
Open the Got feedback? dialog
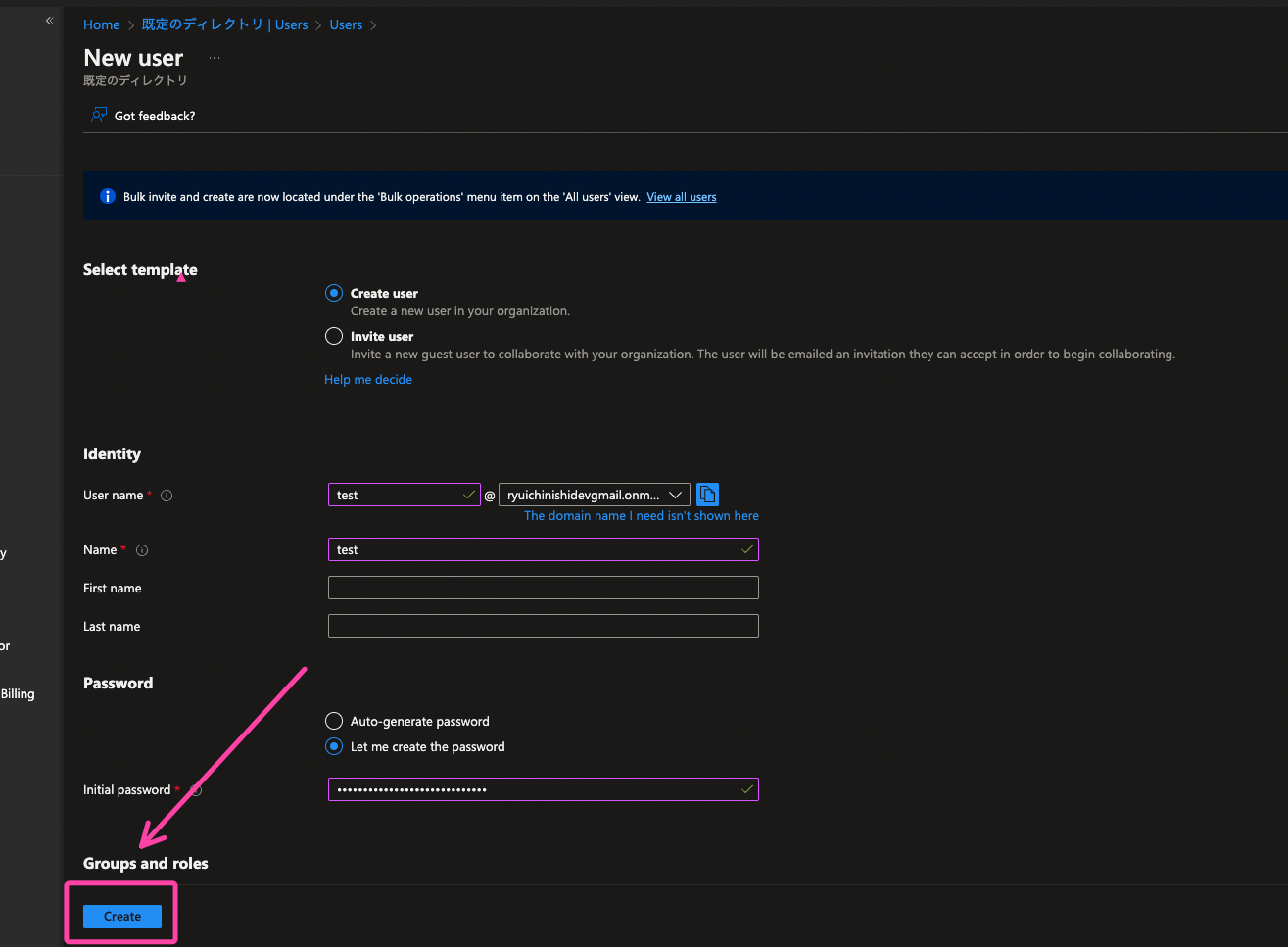[143, 116]
